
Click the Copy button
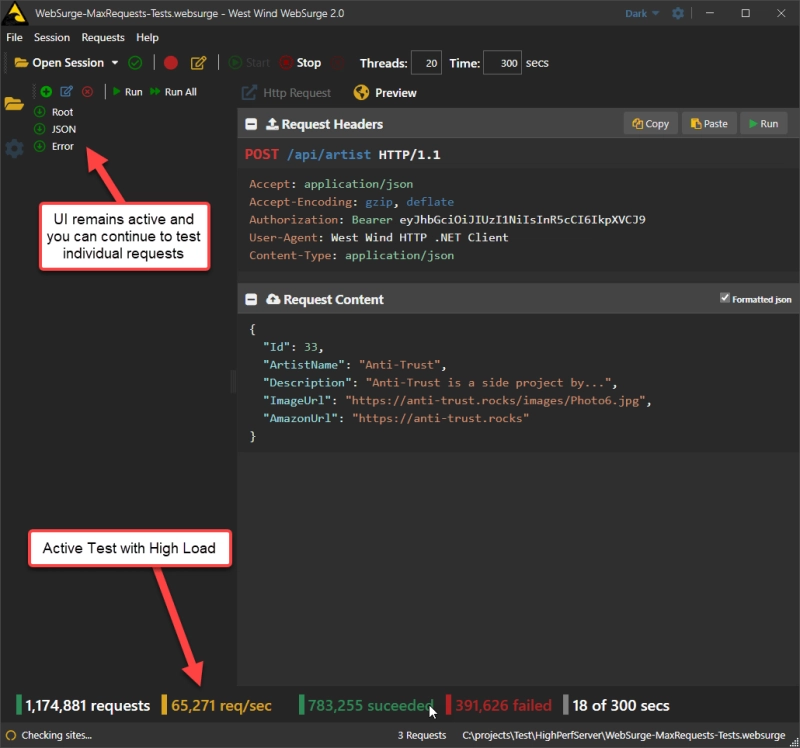click(651, 123)
